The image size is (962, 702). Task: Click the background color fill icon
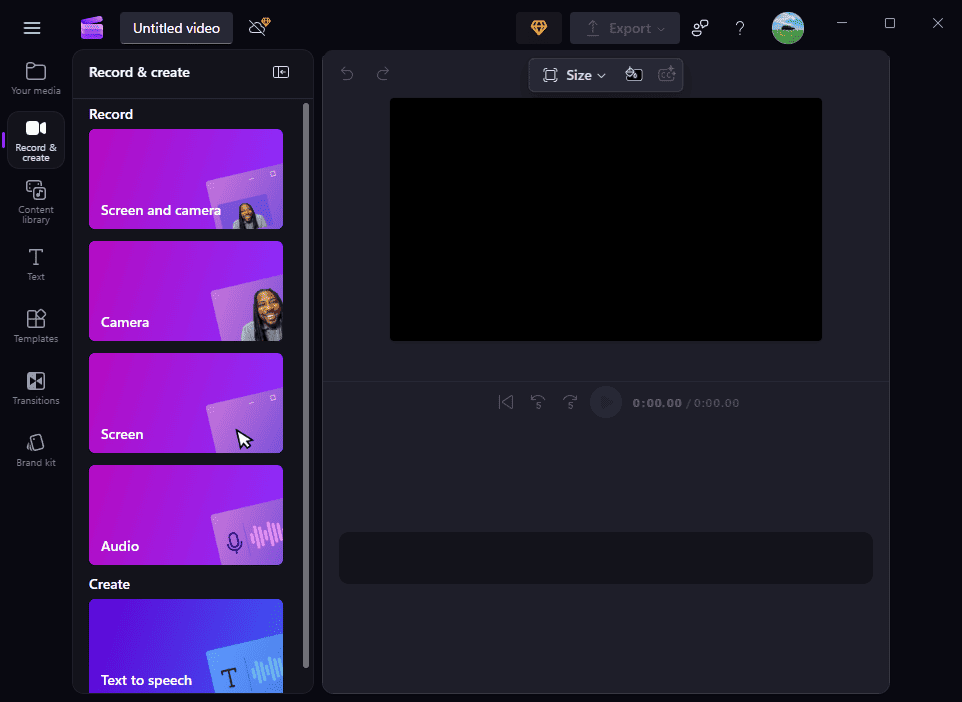click(x=633, y=74)
